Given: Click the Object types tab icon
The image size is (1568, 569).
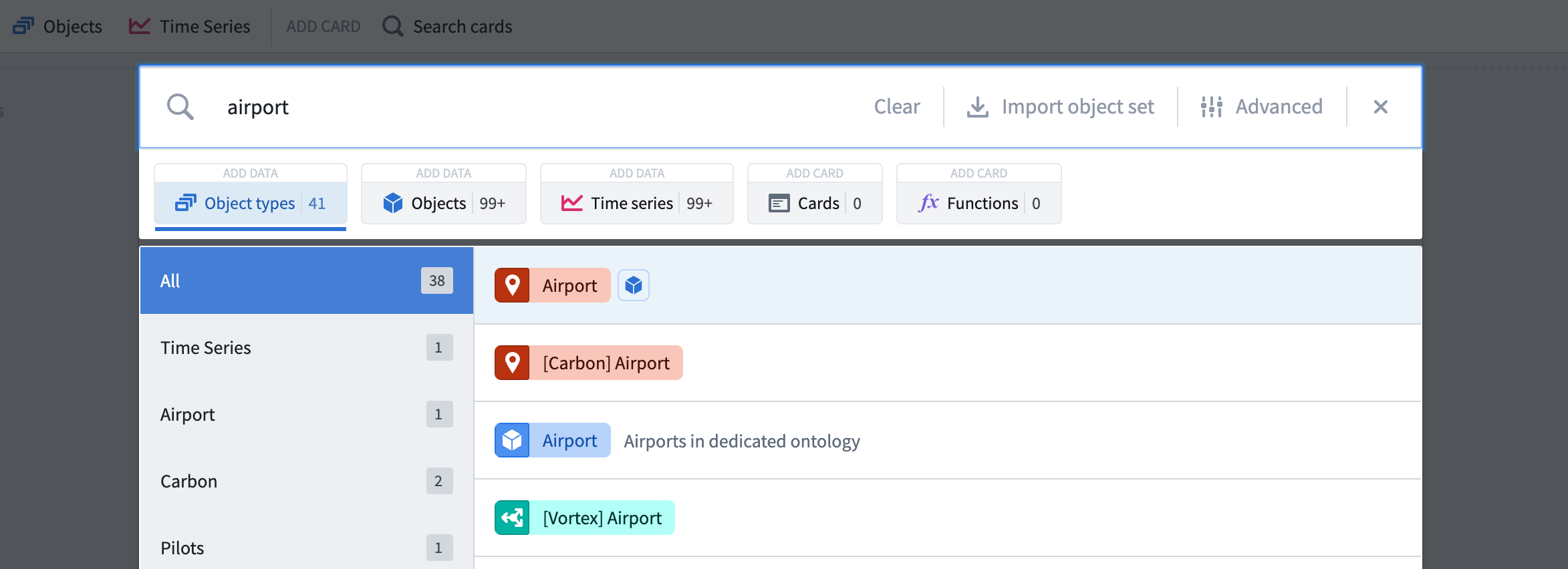Looking at the screenshot, I should point(186,203).
